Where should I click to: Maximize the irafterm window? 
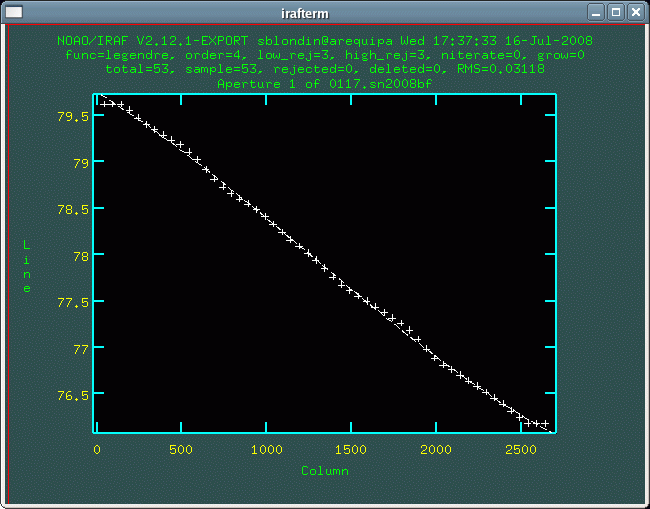(x=616, y=11)
